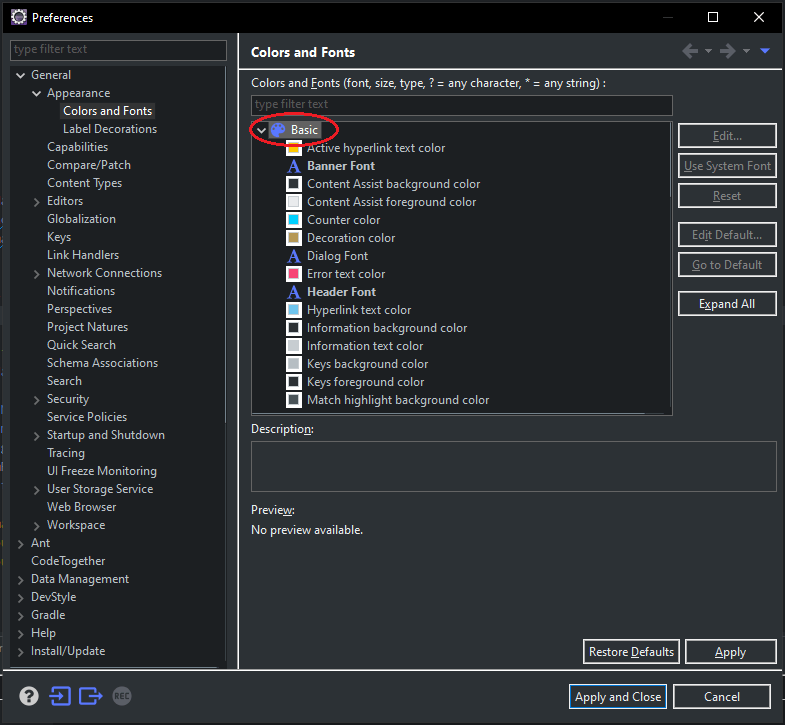Open the Keys preference page

tap(59, 237)
